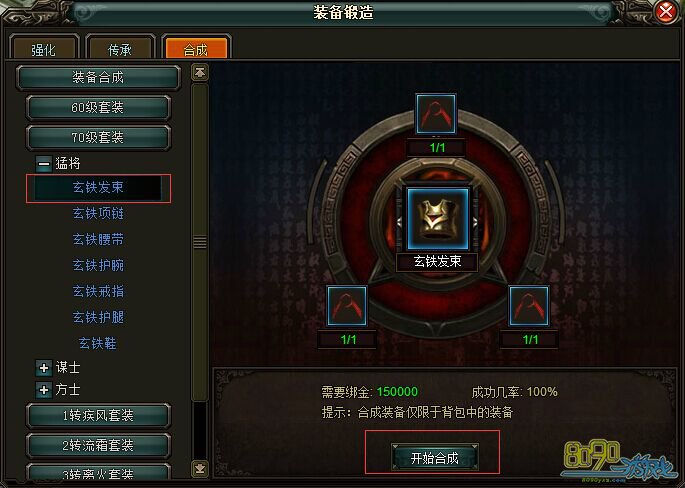Click the scroll-down arrow icon at list bottom
Viewport: 685px width, 488px height.
click(200, 468)
